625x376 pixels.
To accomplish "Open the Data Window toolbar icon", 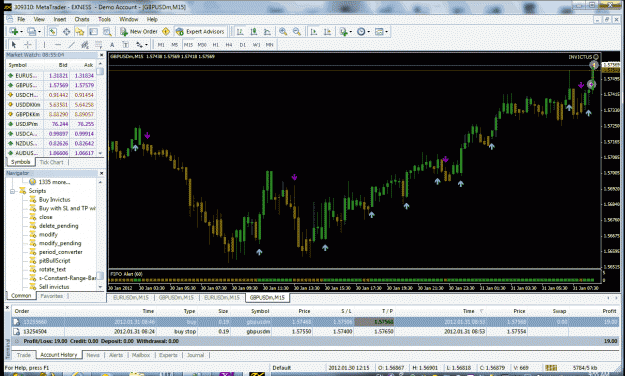I will 66,31.
